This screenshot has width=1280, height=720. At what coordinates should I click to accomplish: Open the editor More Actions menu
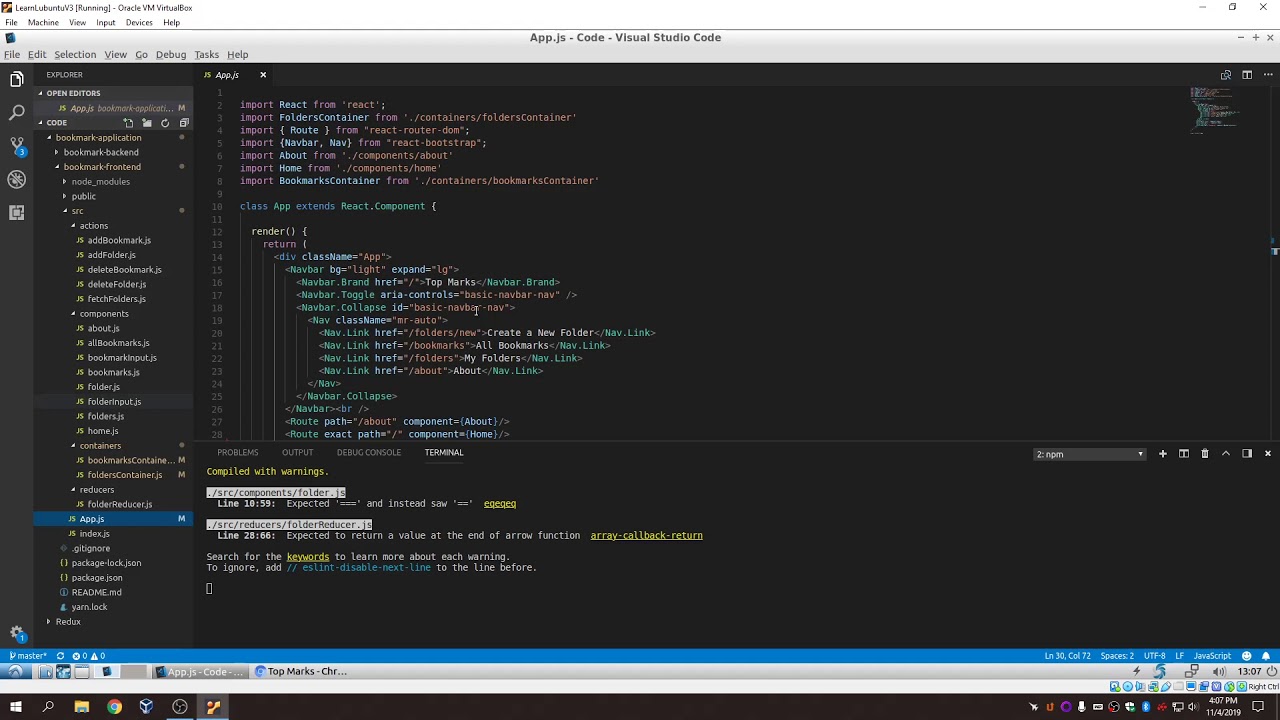coord(1267,75)
